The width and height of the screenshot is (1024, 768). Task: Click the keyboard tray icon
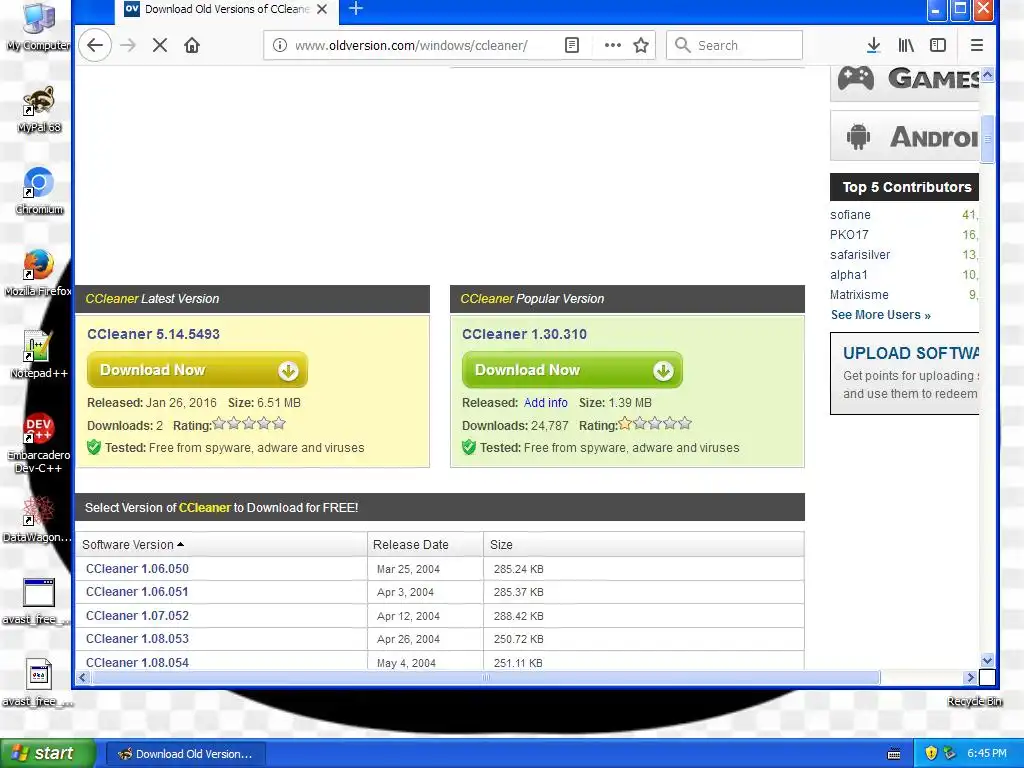click(894, 754)
